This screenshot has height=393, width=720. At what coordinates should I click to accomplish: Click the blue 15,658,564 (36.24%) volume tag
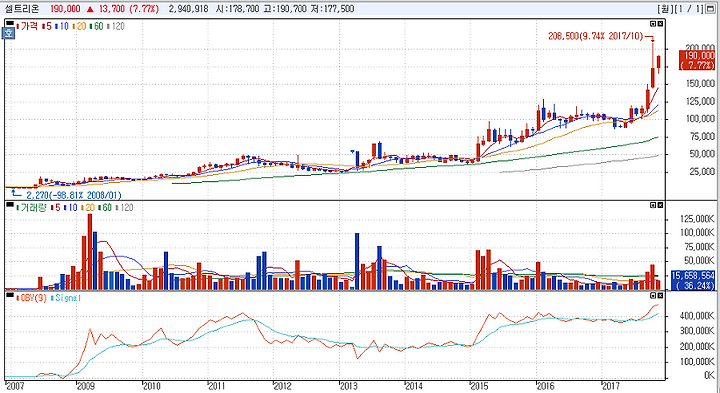[x=693, y=280]
